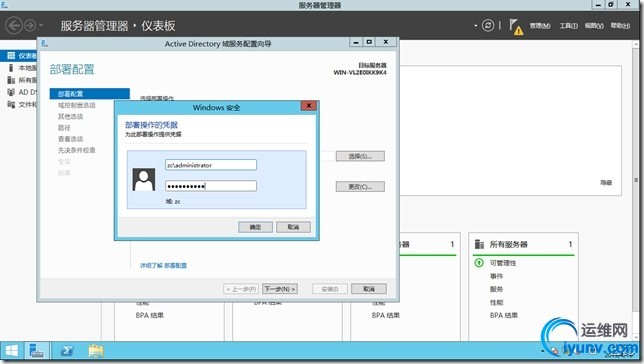Open the 视图(V) menu
Image resolution: width=644 pixels, height=364 pixels.
(x=594, y=26)
